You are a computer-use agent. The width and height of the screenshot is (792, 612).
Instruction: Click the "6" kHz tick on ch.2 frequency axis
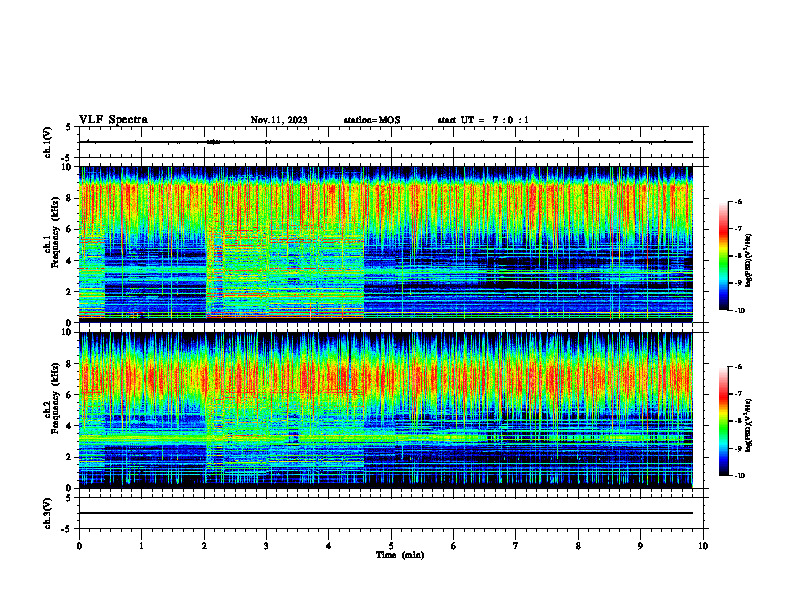[x=69, y=395]
